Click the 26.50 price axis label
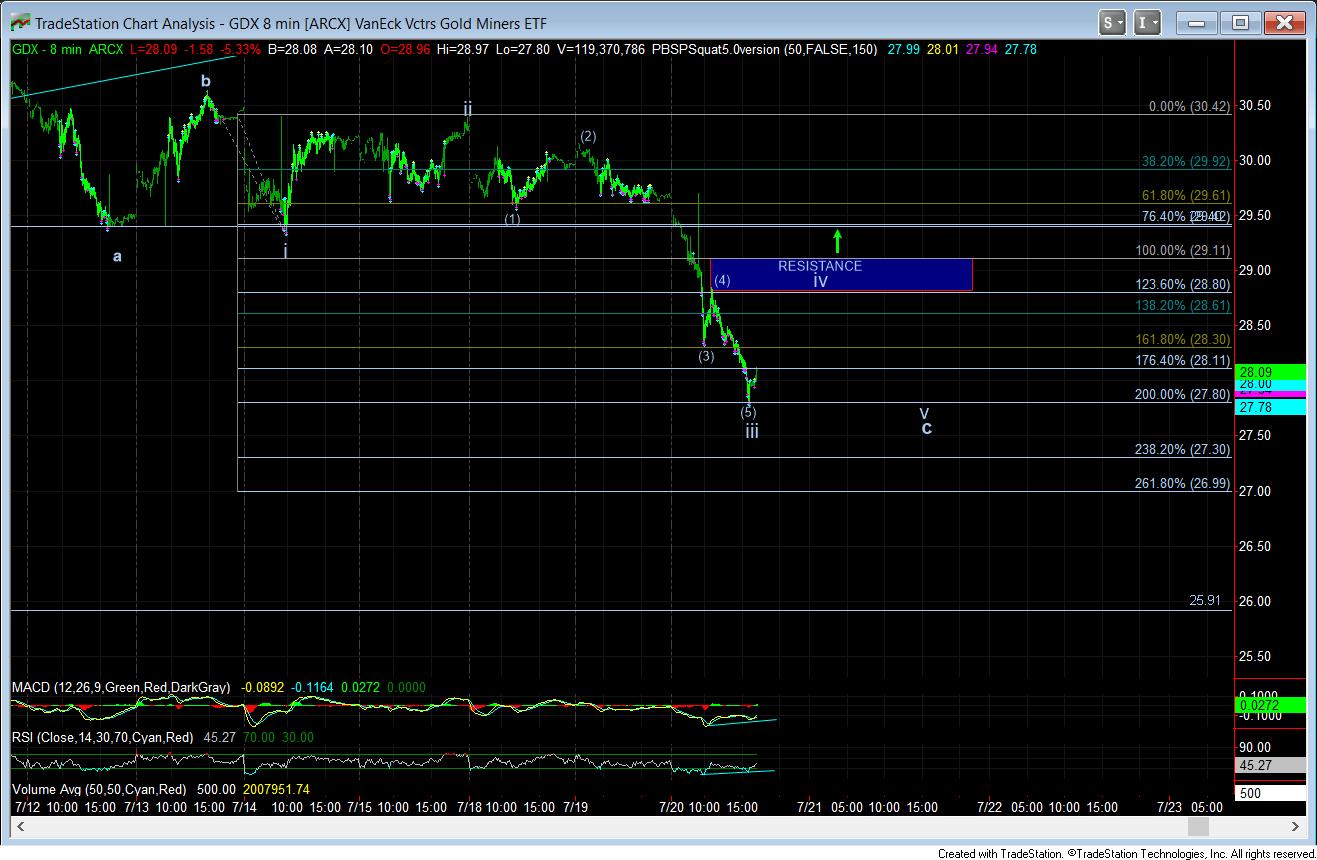 click(x=1257, y=546)
